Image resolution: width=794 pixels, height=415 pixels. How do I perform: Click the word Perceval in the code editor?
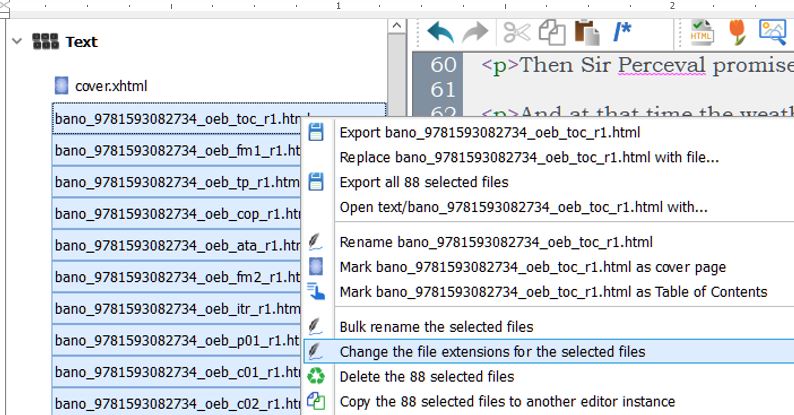tap(661, 65)
